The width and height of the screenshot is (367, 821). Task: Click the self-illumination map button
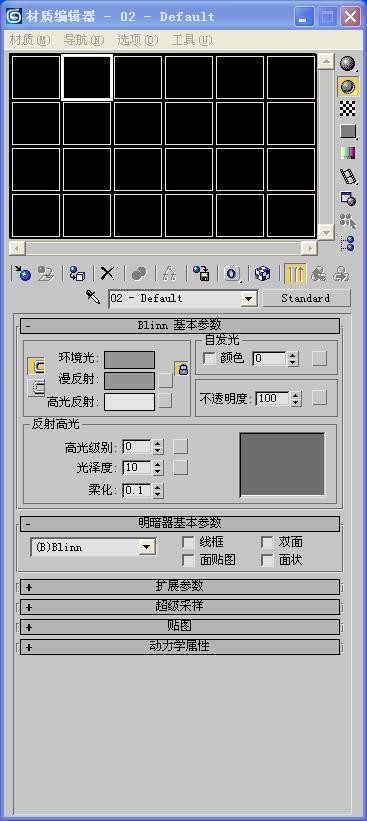tap(319, 358)
